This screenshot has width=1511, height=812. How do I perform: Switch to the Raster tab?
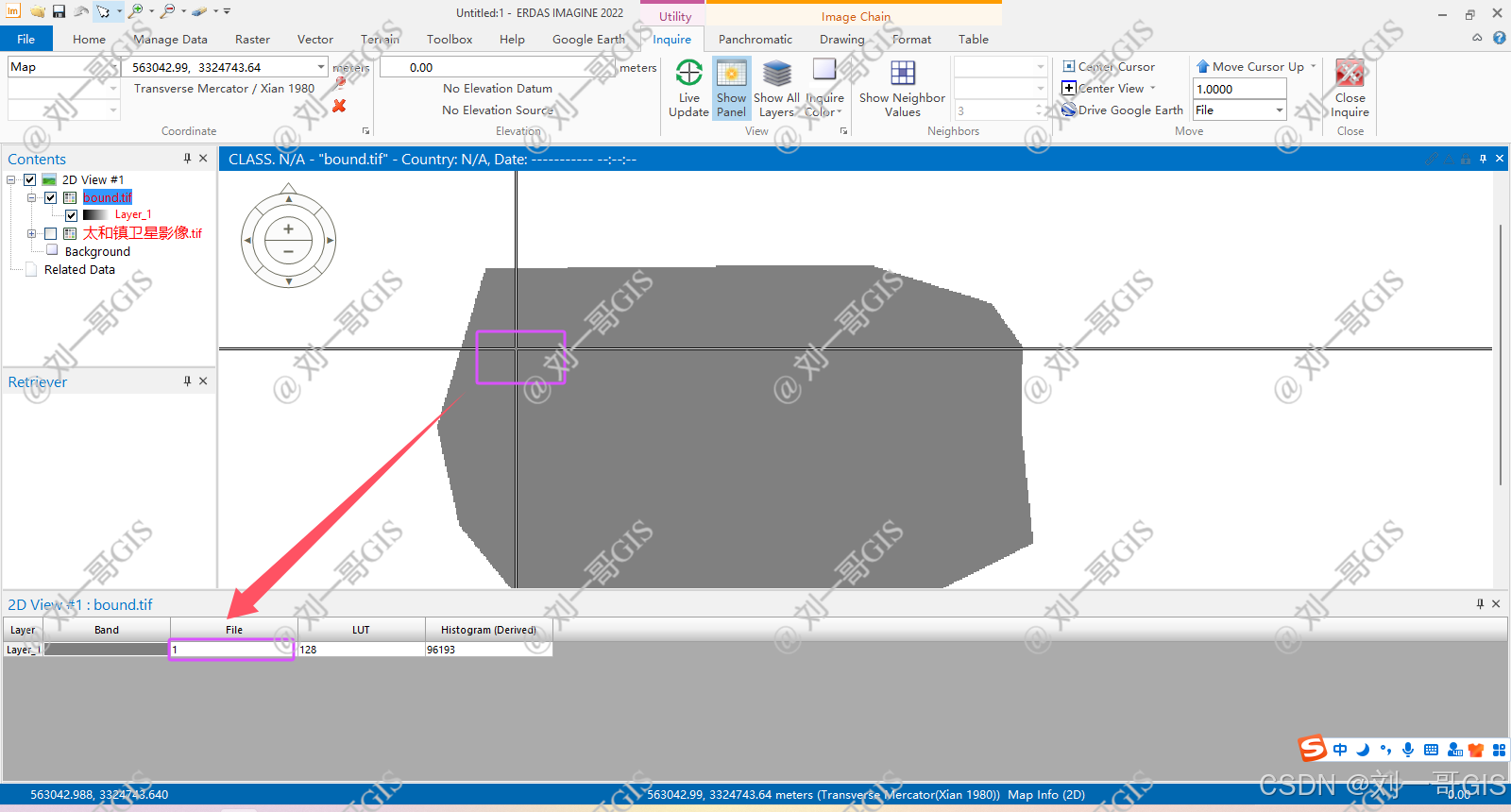[252, 39]
